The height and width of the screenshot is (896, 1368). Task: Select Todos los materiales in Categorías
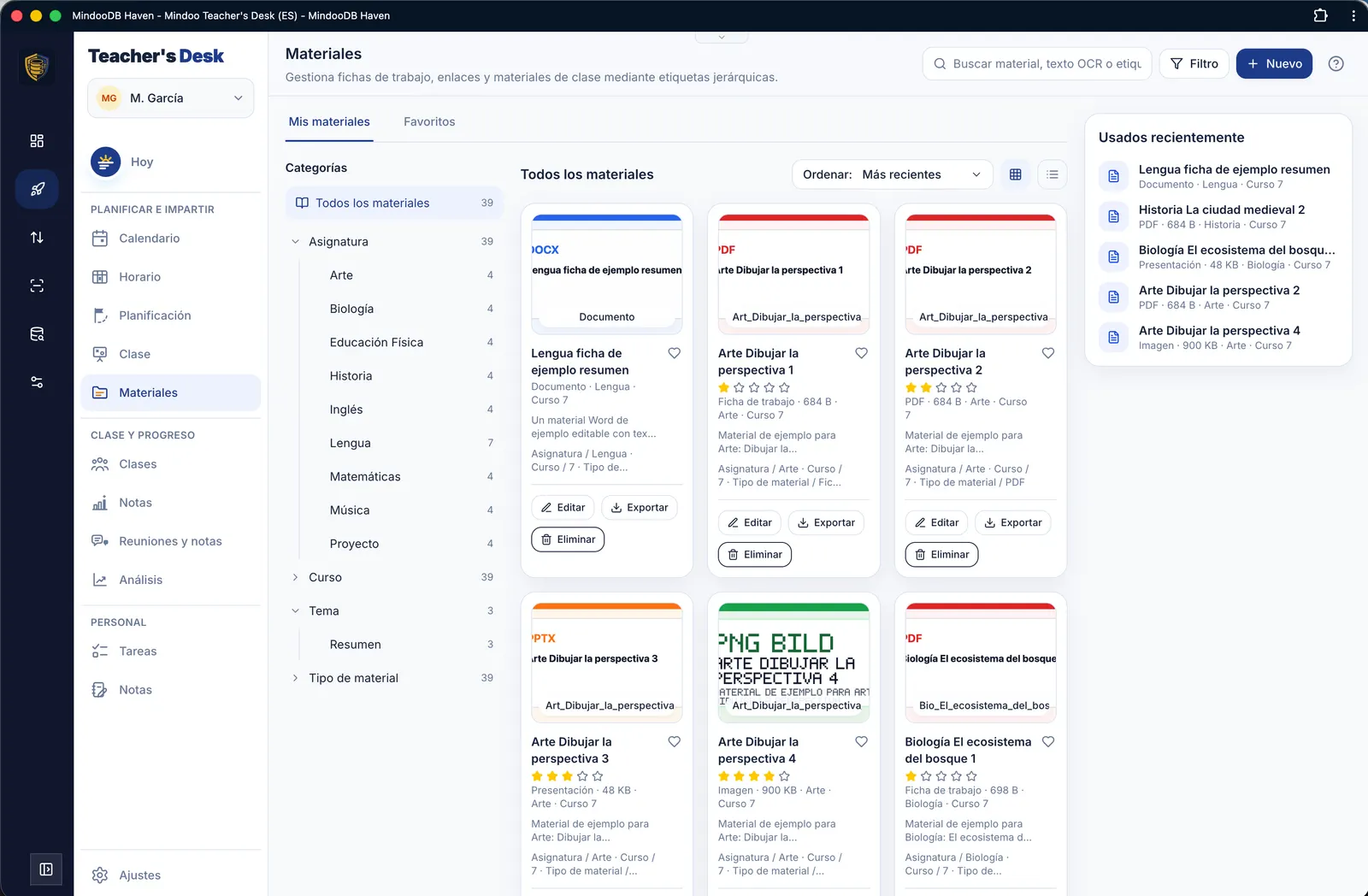tap(394, 203)
